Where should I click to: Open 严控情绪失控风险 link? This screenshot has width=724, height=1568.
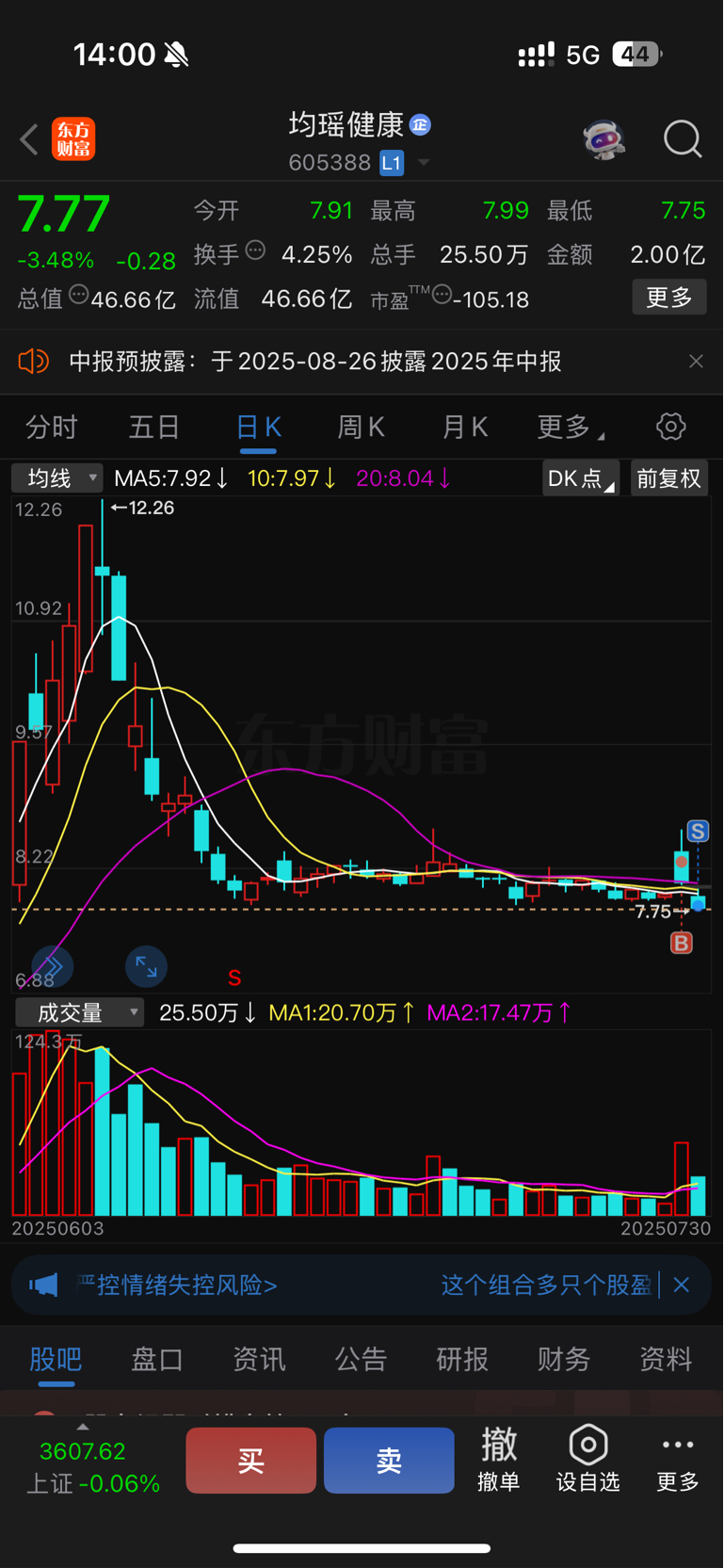tap(177, 1285)
